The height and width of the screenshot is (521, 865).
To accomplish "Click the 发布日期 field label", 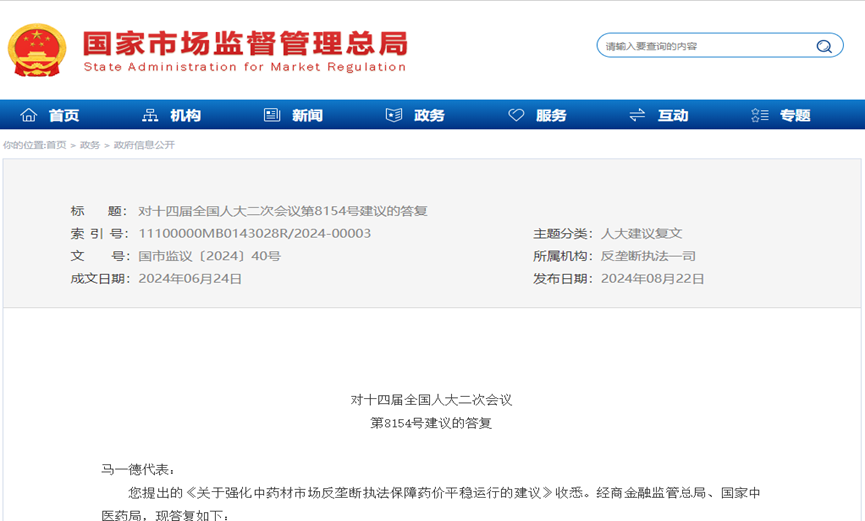I will click(563, 279).
